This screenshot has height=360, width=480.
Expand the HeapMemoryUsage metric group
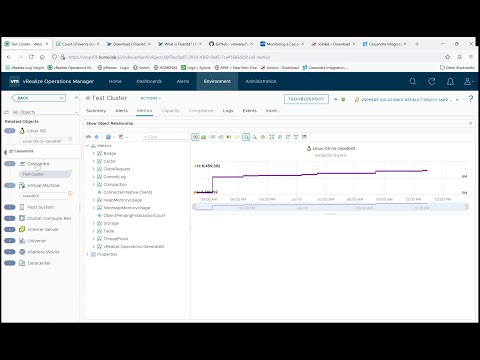tap(94, 200)
